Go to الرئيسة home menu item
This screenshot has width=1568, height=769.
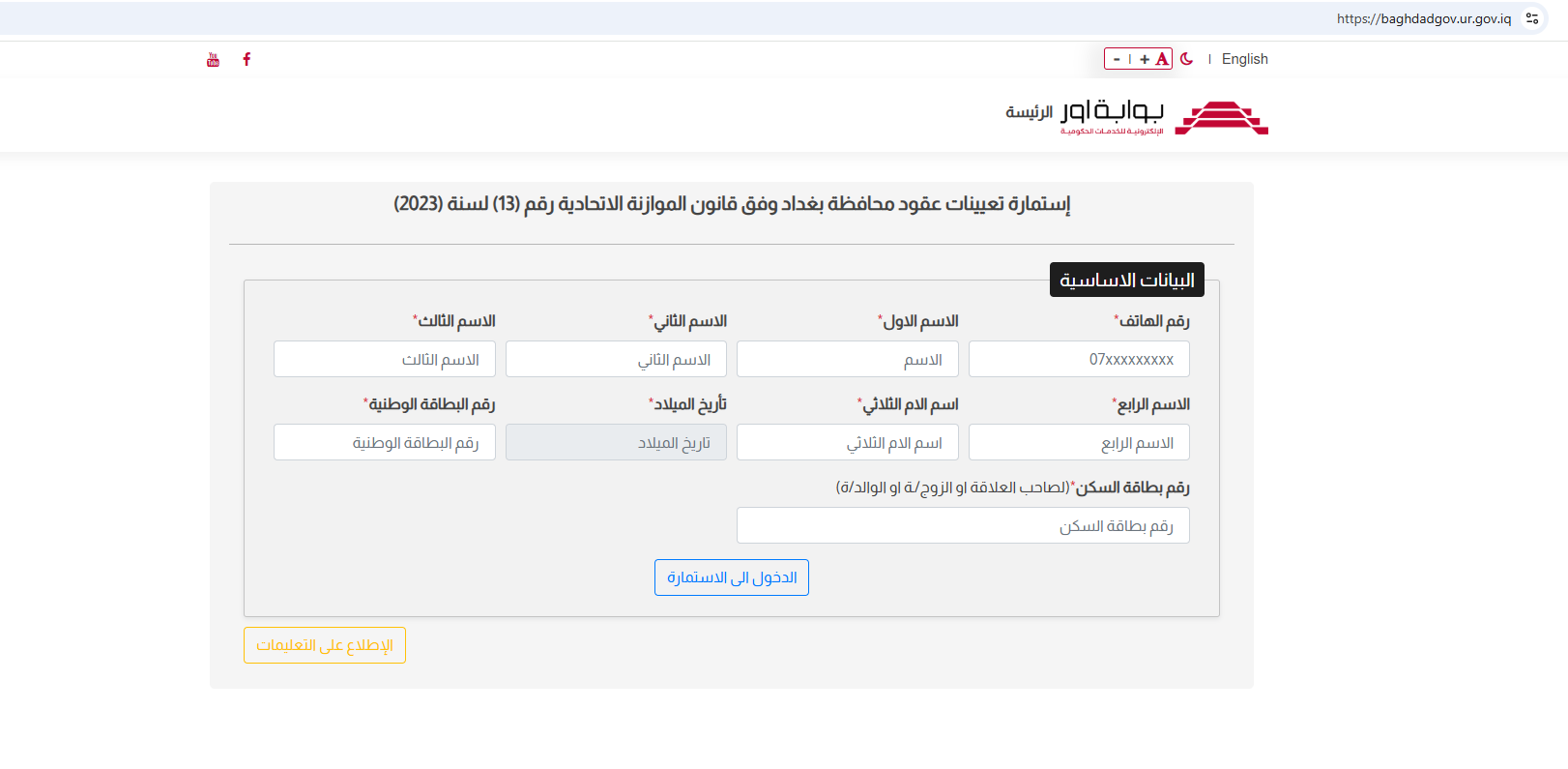pyautogui.click(x=1029, y=112)
